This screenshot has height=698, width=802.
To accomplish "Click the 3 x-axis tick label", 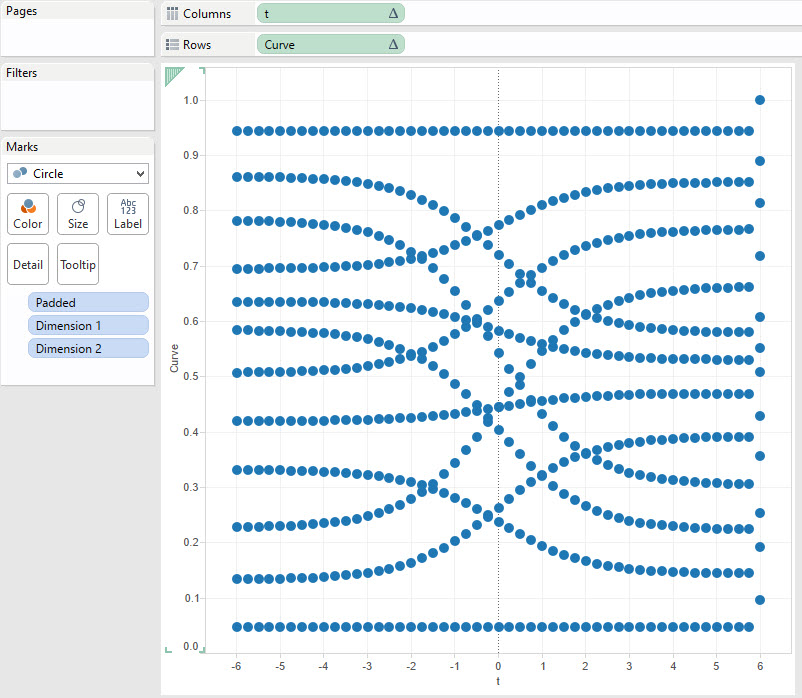I will [629, 666].
